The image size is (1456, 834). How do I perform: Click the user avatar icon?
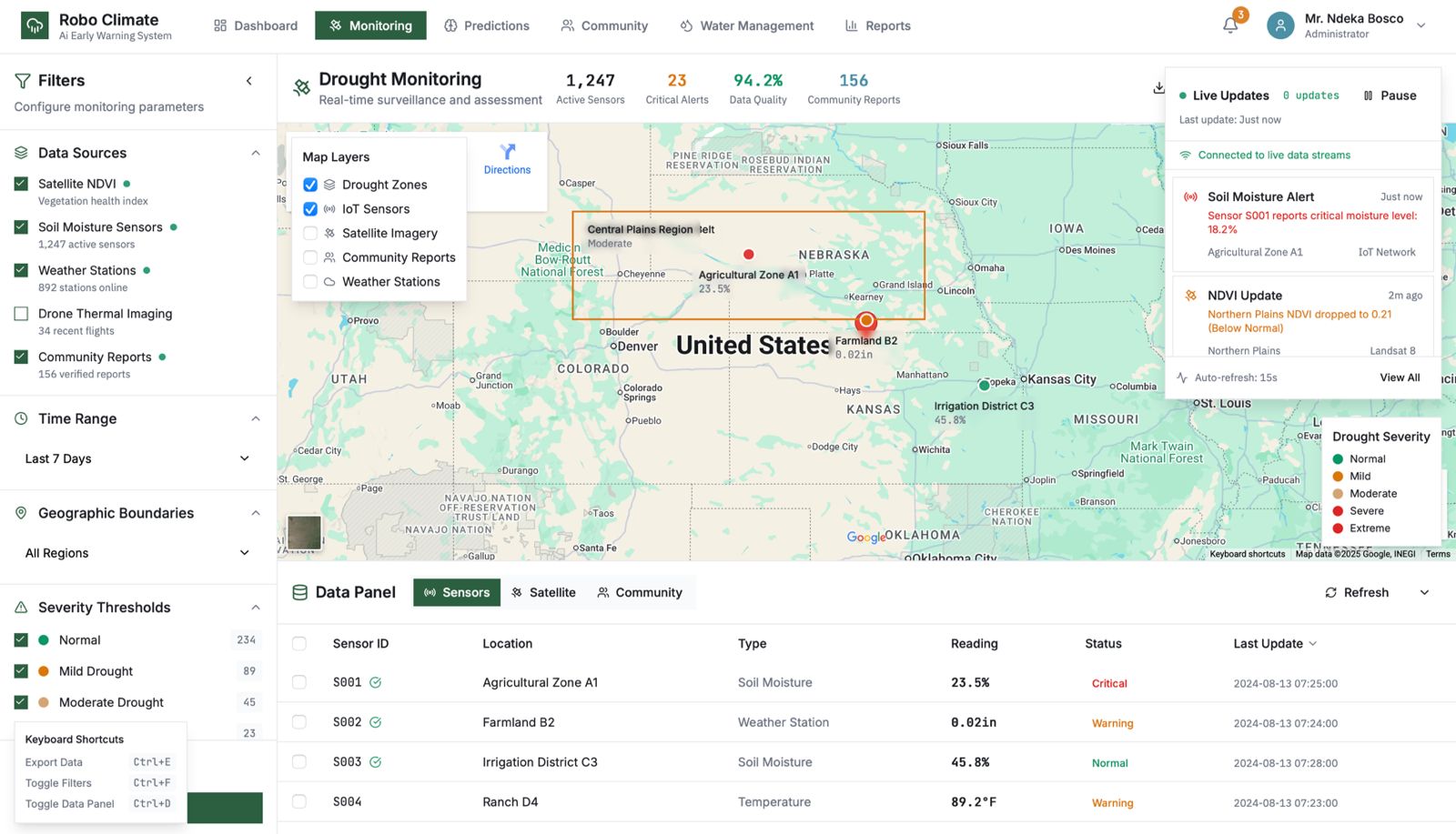(1280, 25)
